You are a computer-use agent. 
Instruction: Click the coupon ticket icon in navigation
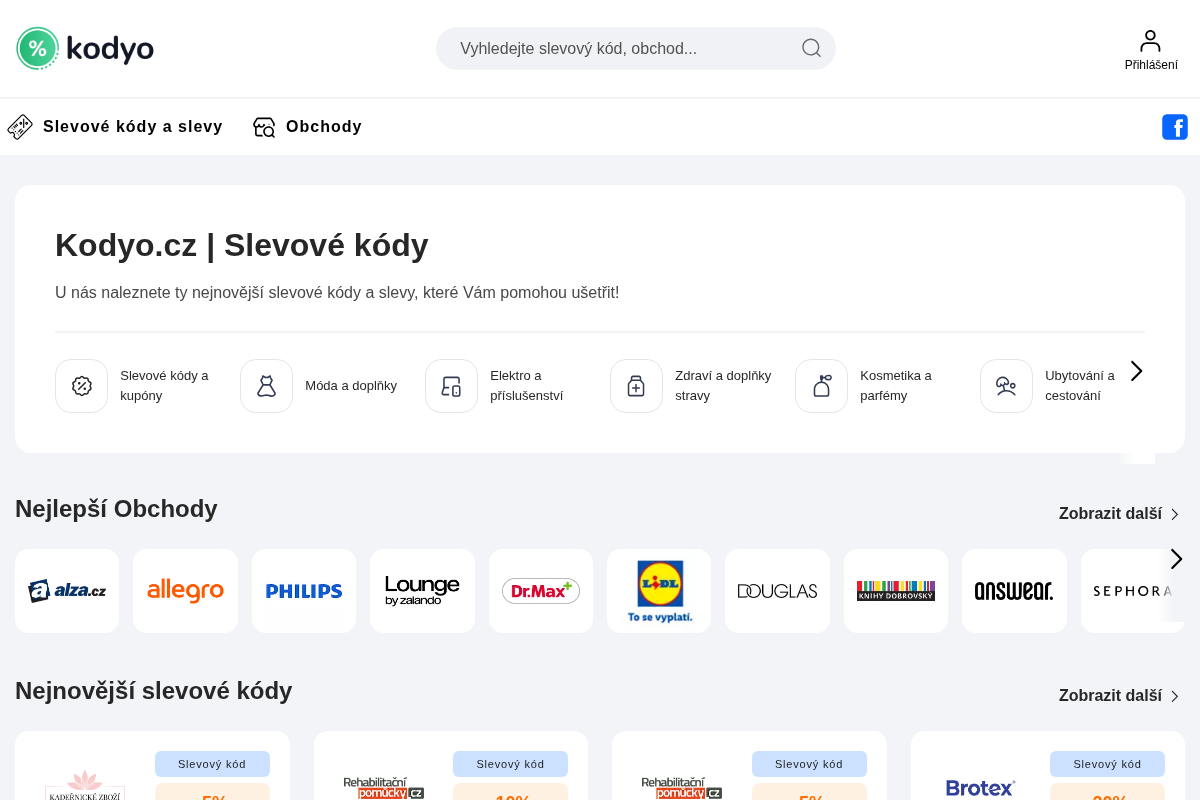pyautogui.click(x=20, y=127)
